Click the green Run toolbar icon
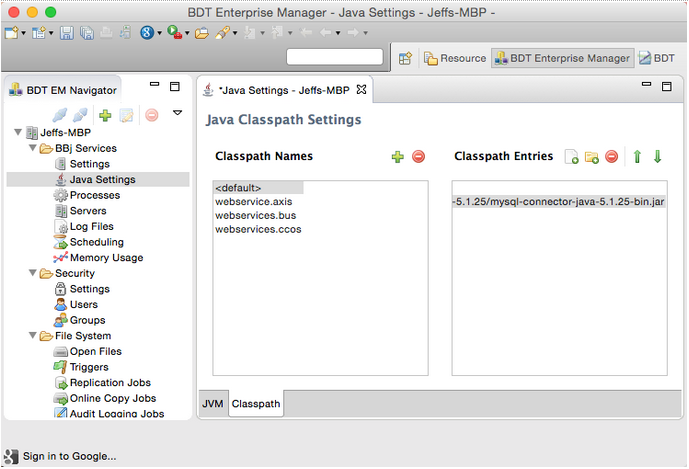Screen dimensions: 689x469 coord(174,33)
